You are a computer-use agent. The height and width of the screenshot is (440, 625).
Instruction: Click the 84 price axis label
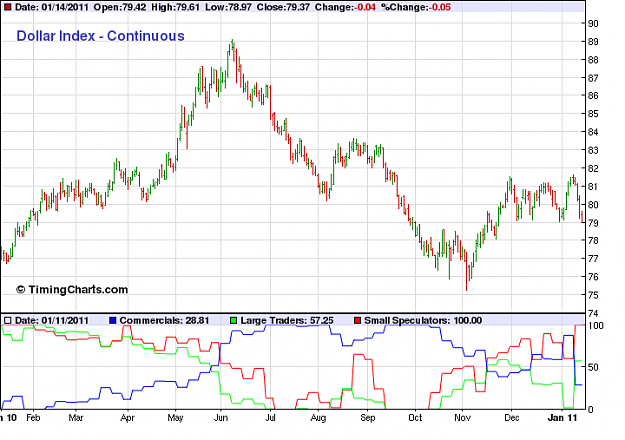tap(593, 132)
